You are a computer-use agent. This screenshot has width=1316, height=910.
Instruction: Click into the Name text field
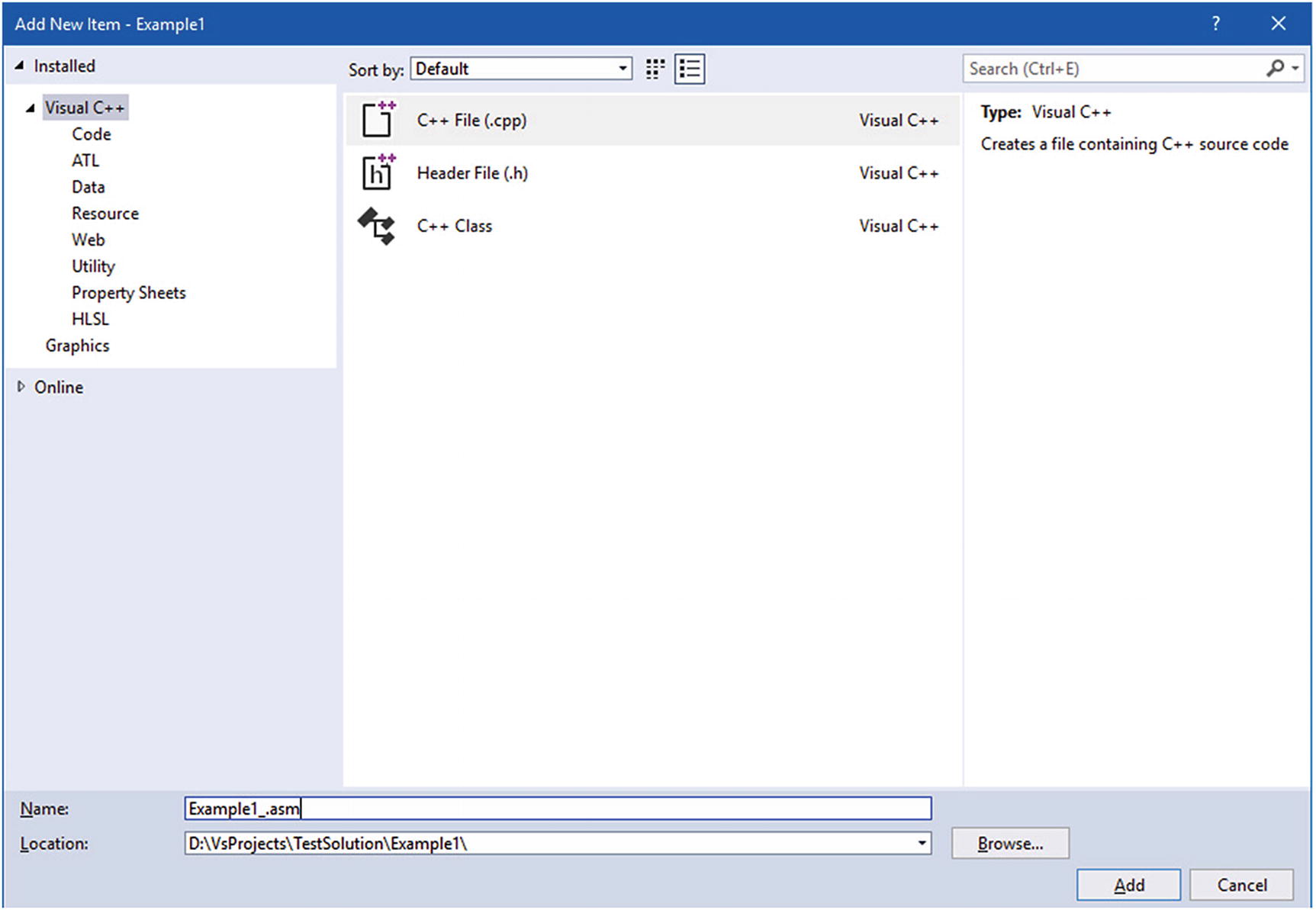(557, 809)
